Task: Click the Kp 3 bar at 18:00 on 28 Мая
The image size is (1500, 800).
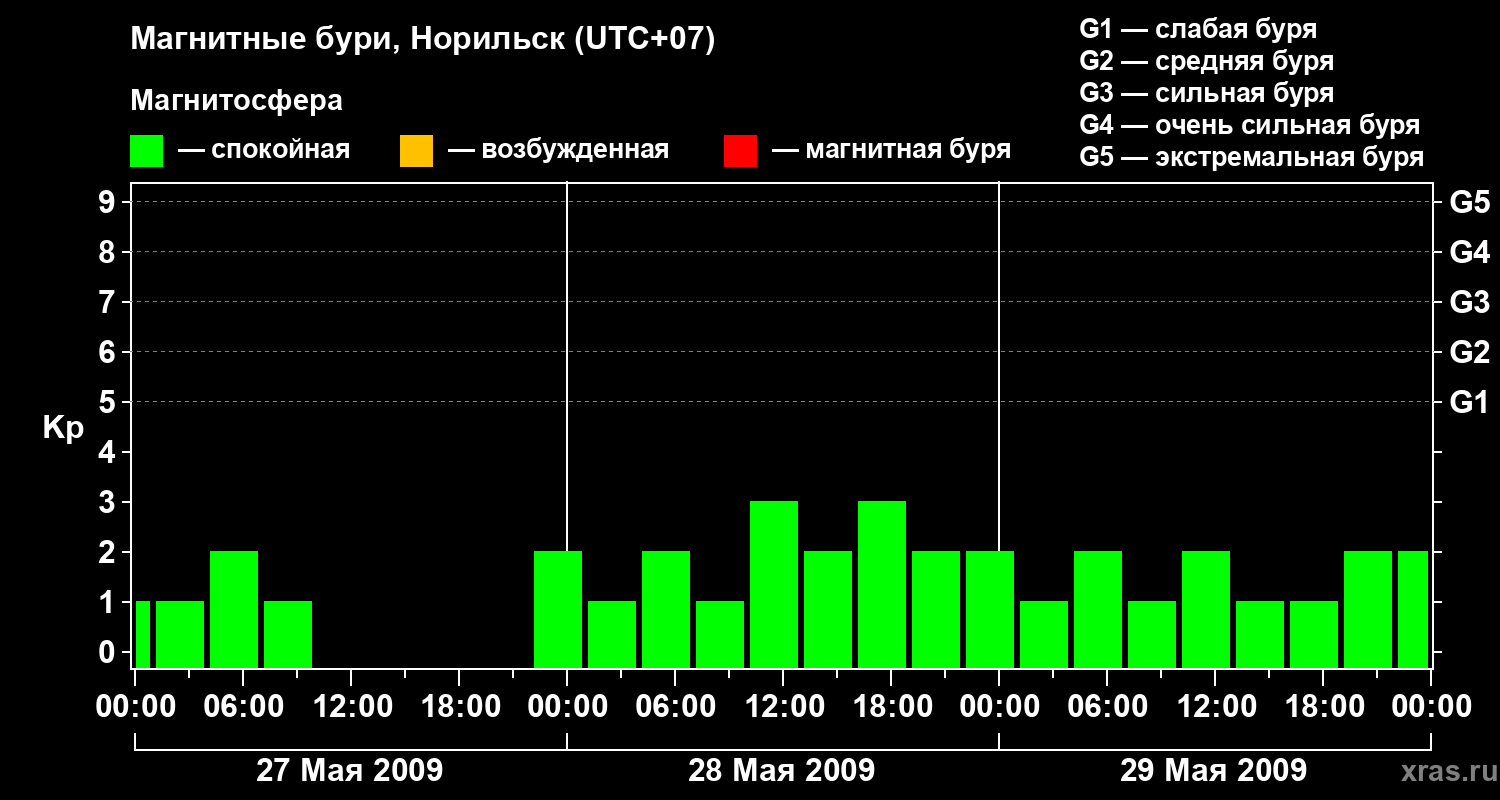Action: [882, 584]
